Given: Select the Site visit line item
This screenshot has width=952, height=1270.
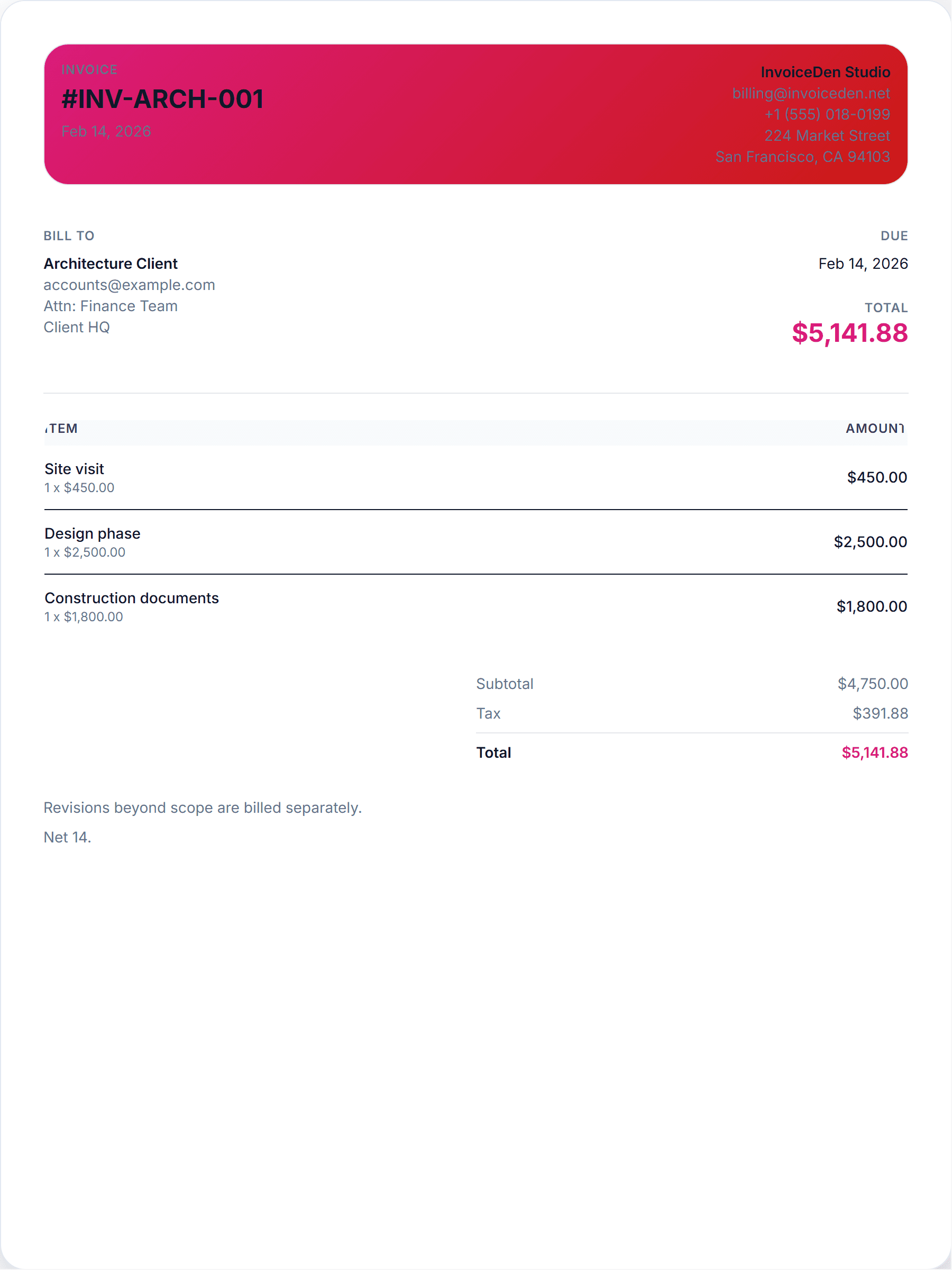Looking at the screenshot, I should pyautogui.click(x=75, y=469).
